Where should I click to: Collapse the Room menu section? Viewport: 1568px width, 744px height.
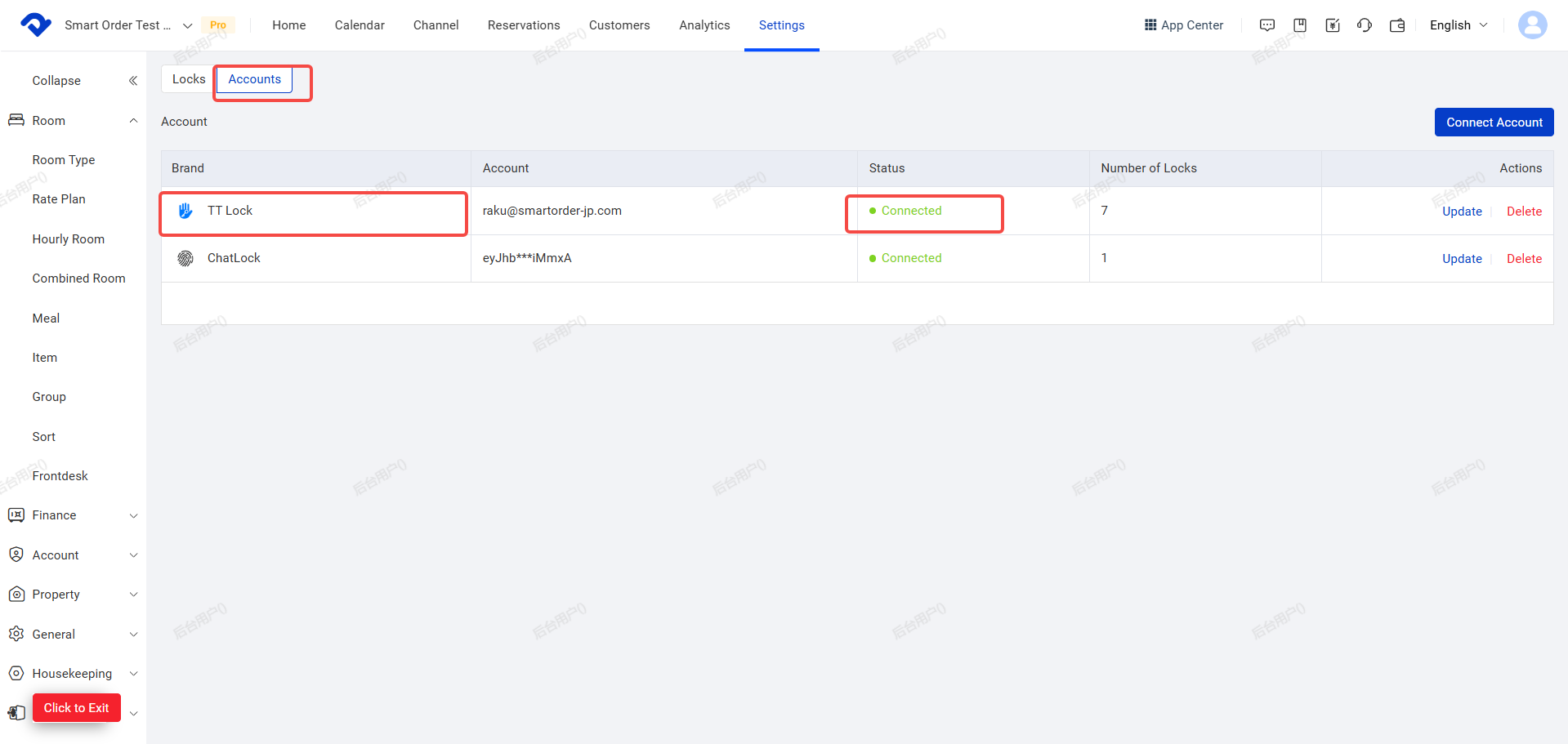[133, 121]
